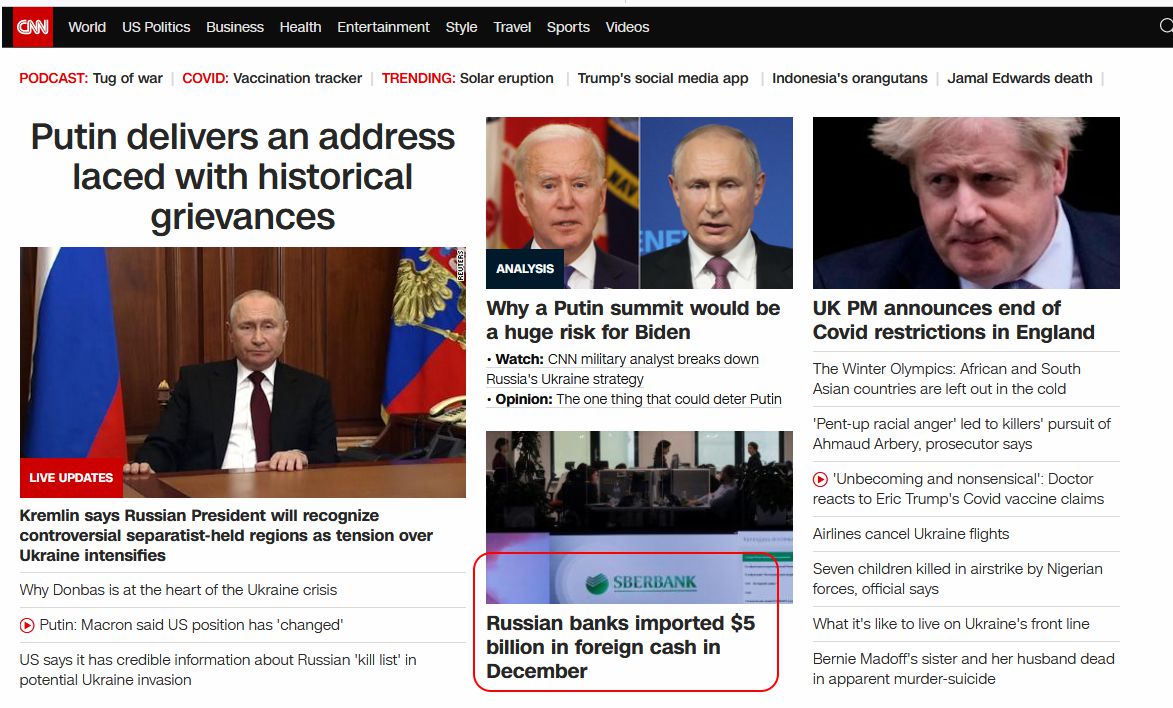Click the CNN logo icon
Image resolution: width=1173 pixels, height=708 pixels.
pyautogui.click(x=32, y=27)
